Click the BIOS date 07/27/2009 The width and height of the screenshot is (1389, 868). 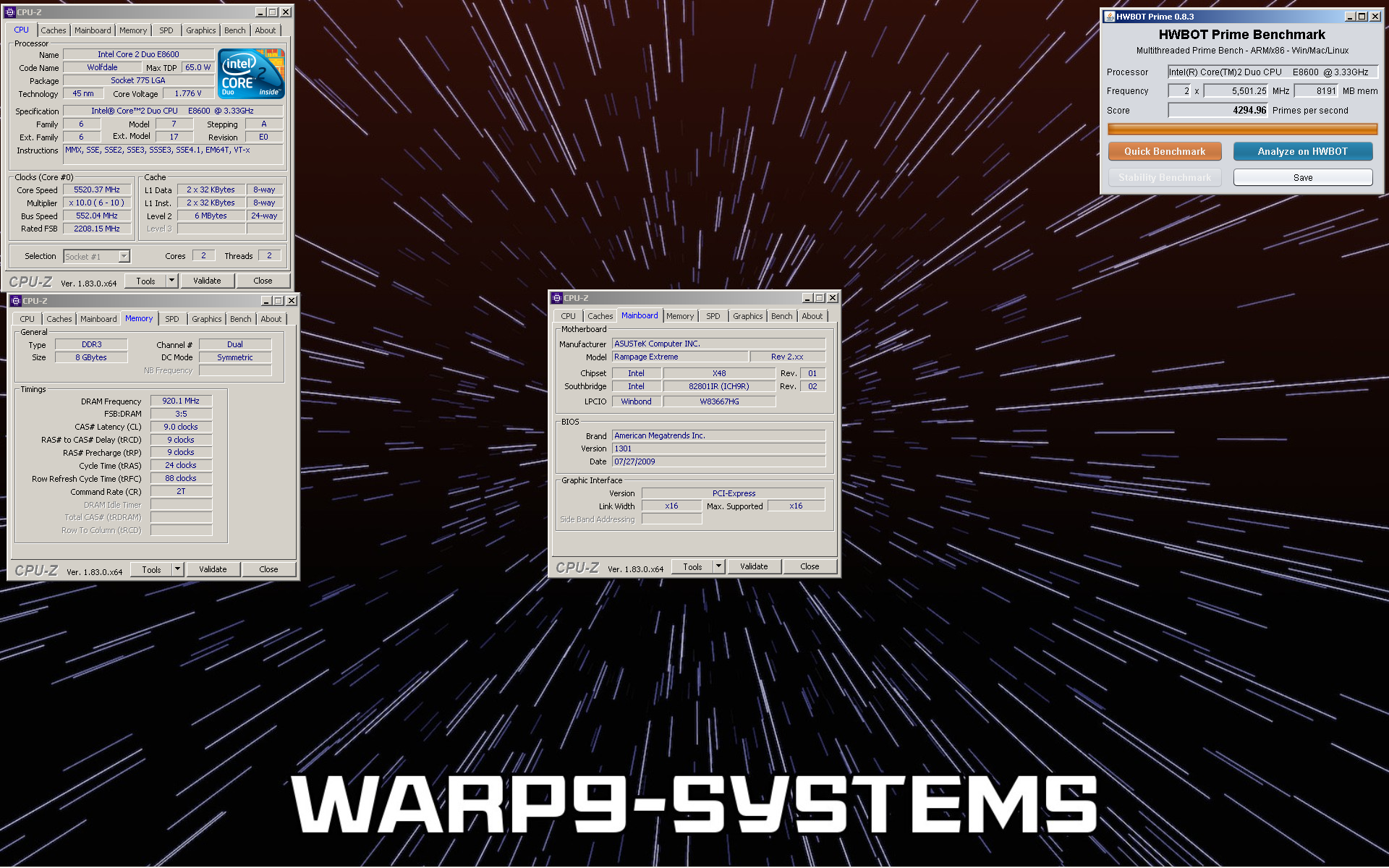coord(718,461)
